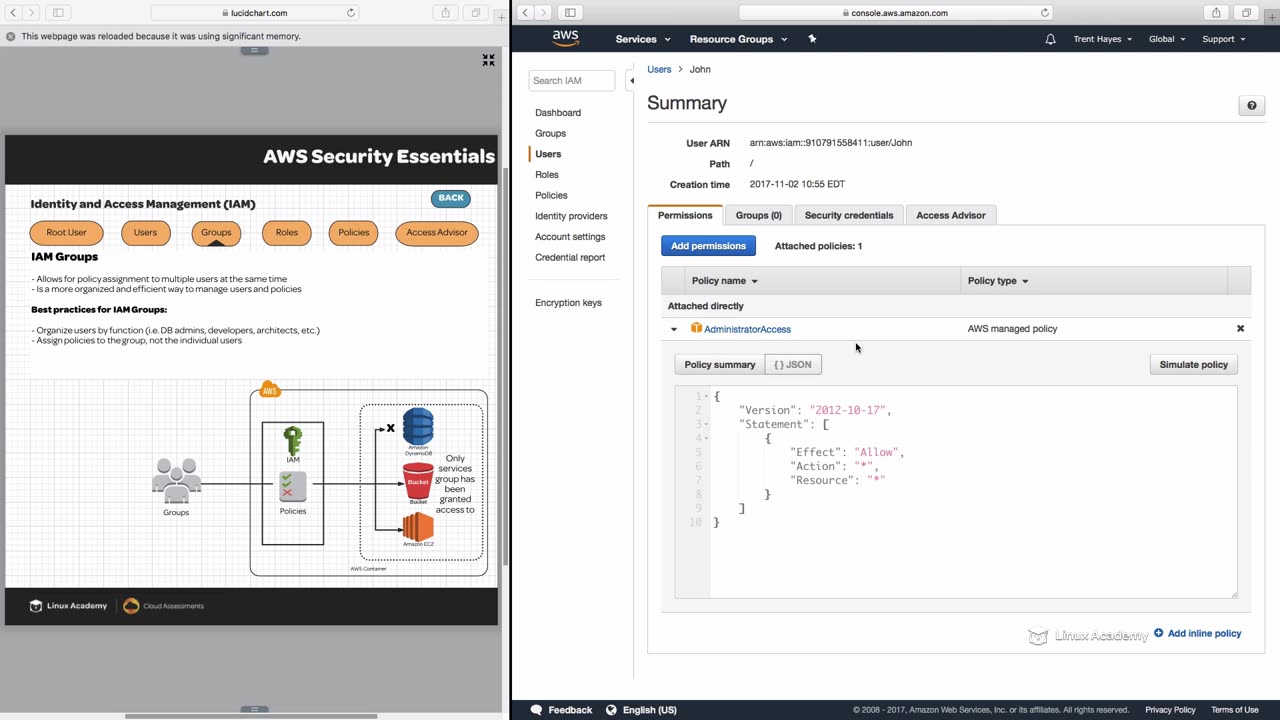1280x720 pixels.
Task: Click the help question mark icon
Action: pyautogui.click(x=1251, y=106)
